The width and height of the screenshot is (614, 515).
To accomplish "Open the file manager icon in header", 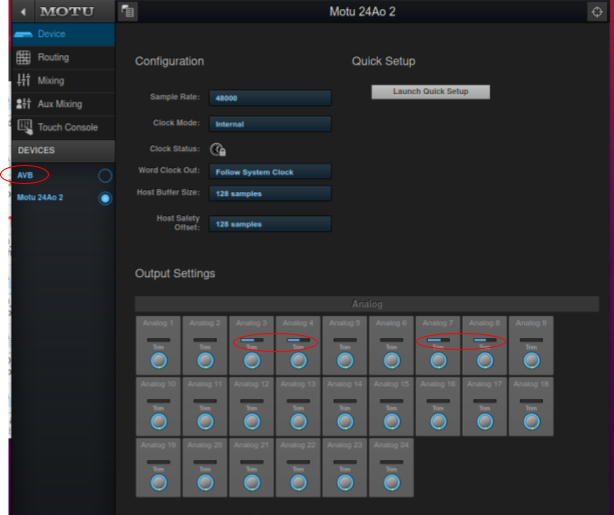I will point(128,12).
